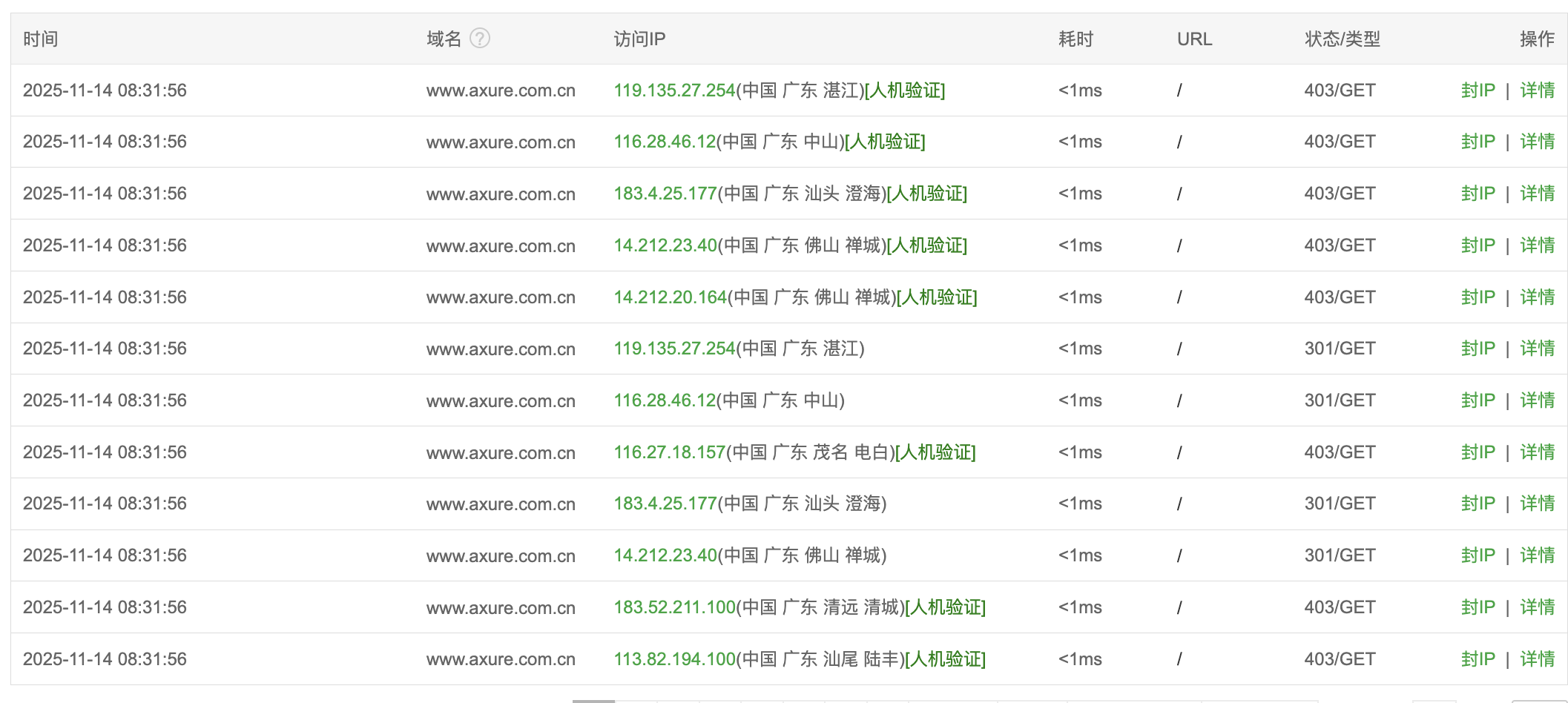This screenshot has width=1568, height=703.
Task: Select IP 14.212.23.40 with 人机验证 tag
Action: (x=665, y=245)
